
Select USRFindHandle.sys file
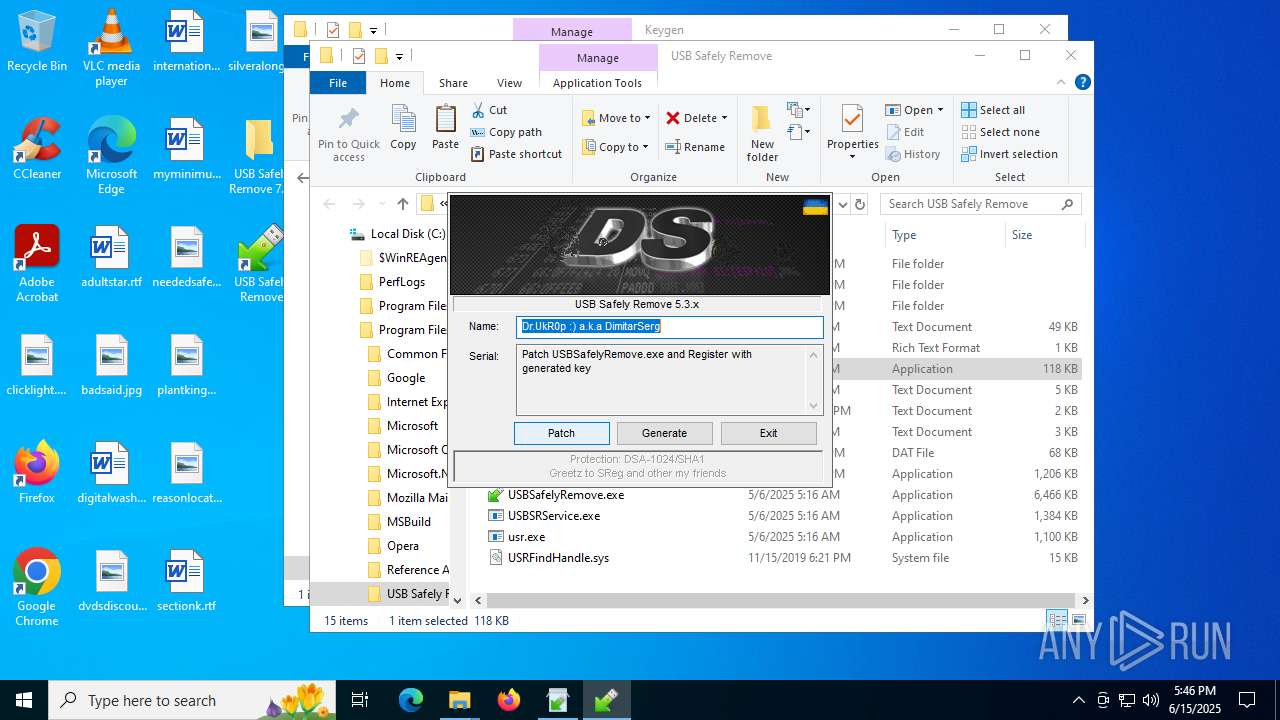[x=558, y=558]
